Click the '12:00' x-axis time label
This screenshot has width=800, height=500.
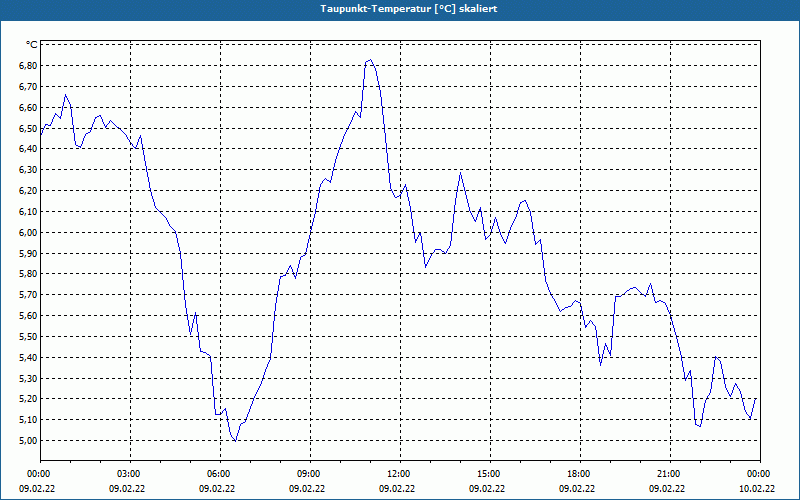(x=398, y=474)
